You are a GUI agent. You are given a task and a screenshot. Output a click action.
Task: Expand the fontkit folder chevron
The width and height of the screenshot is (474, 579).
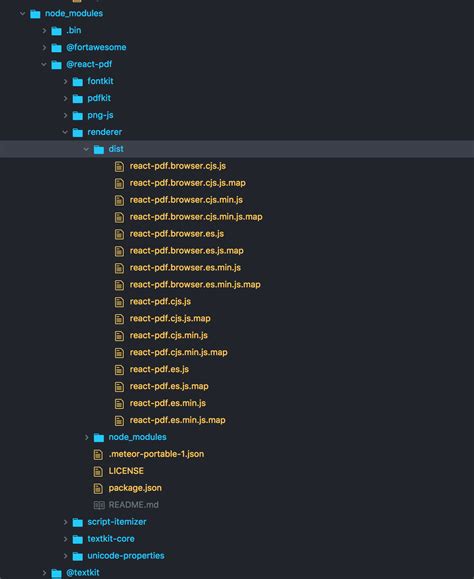[65, 82]
